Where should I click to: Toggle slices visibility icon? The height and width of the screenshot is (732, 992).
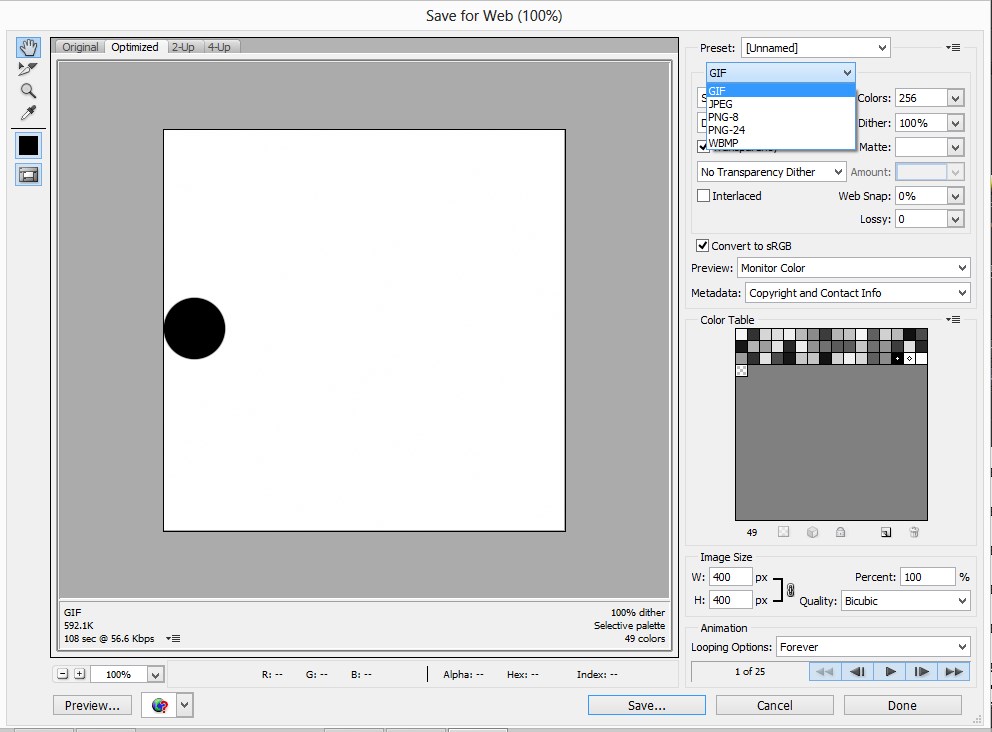click(28, 175)
